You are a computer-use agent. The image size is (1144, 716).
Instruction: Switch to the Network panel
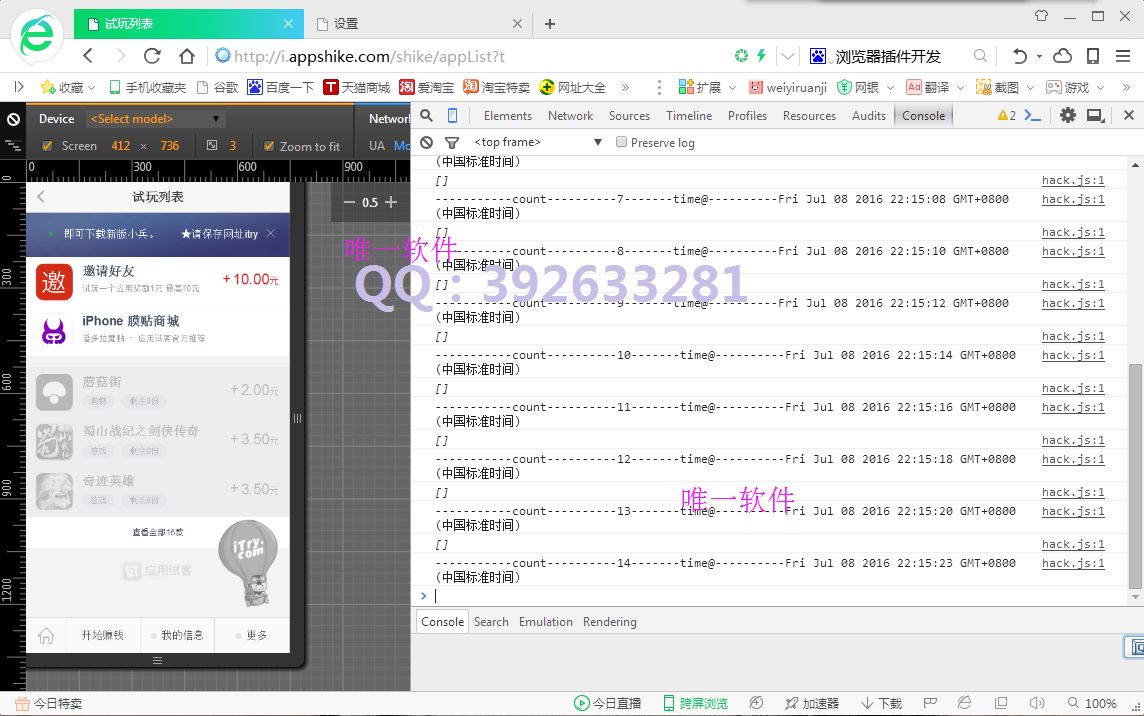pyautogui.click(x=570, y=115)
